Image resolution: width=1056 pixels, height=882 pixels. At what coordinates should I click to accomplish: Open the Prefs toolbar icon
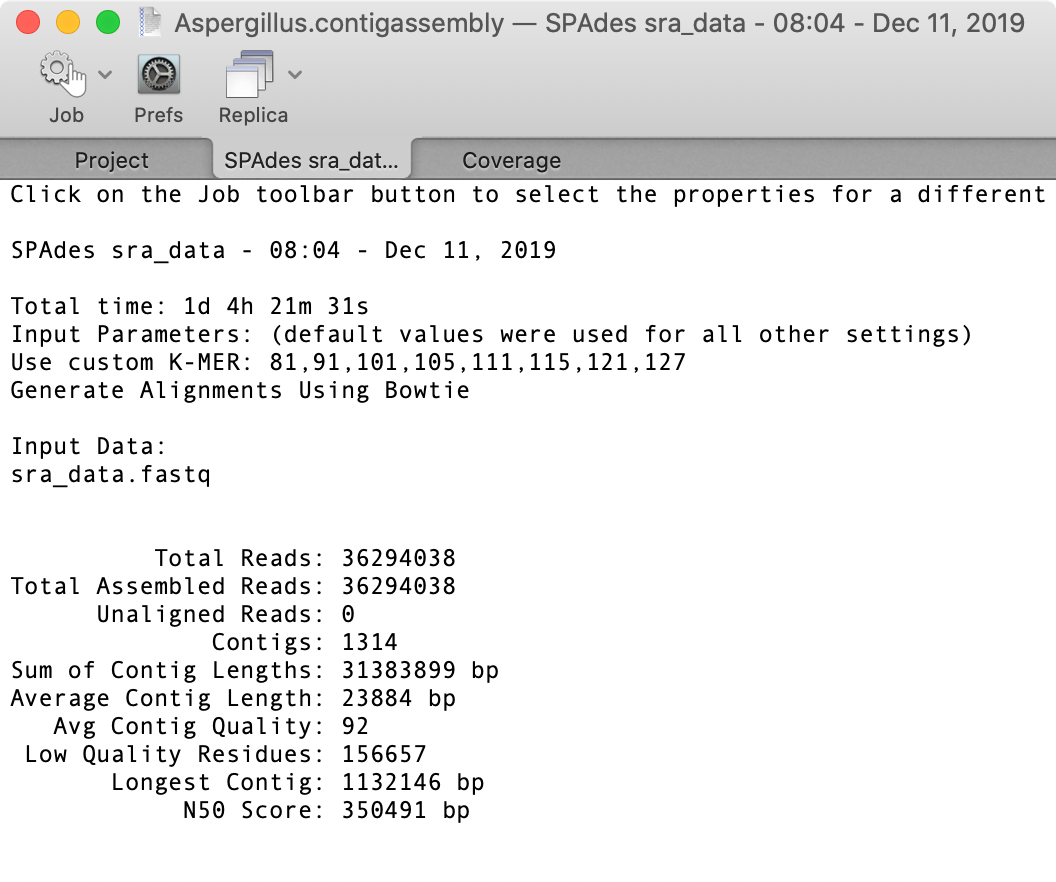(x=159, y=74)
